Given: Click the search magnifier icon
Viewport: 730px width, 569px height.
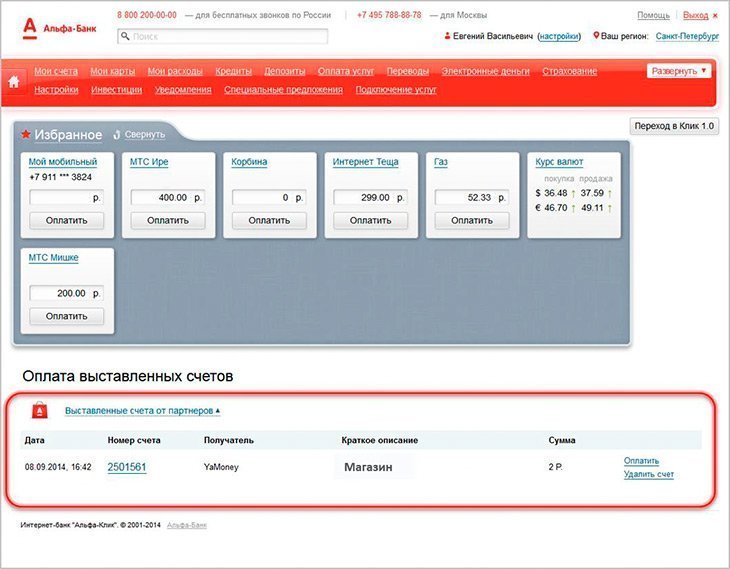Looking at the screenshot, I should click(x=125, y=36).
